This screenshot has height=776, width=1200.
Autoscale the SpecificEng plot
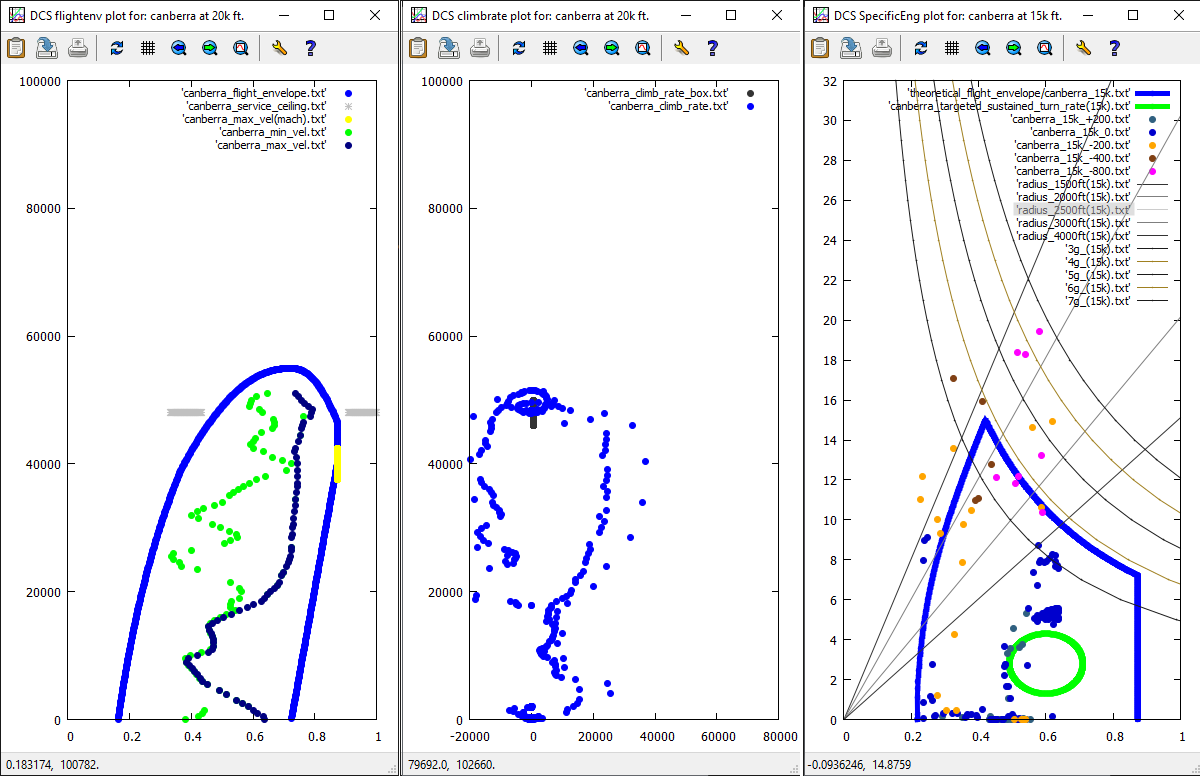click(1044, 48)
